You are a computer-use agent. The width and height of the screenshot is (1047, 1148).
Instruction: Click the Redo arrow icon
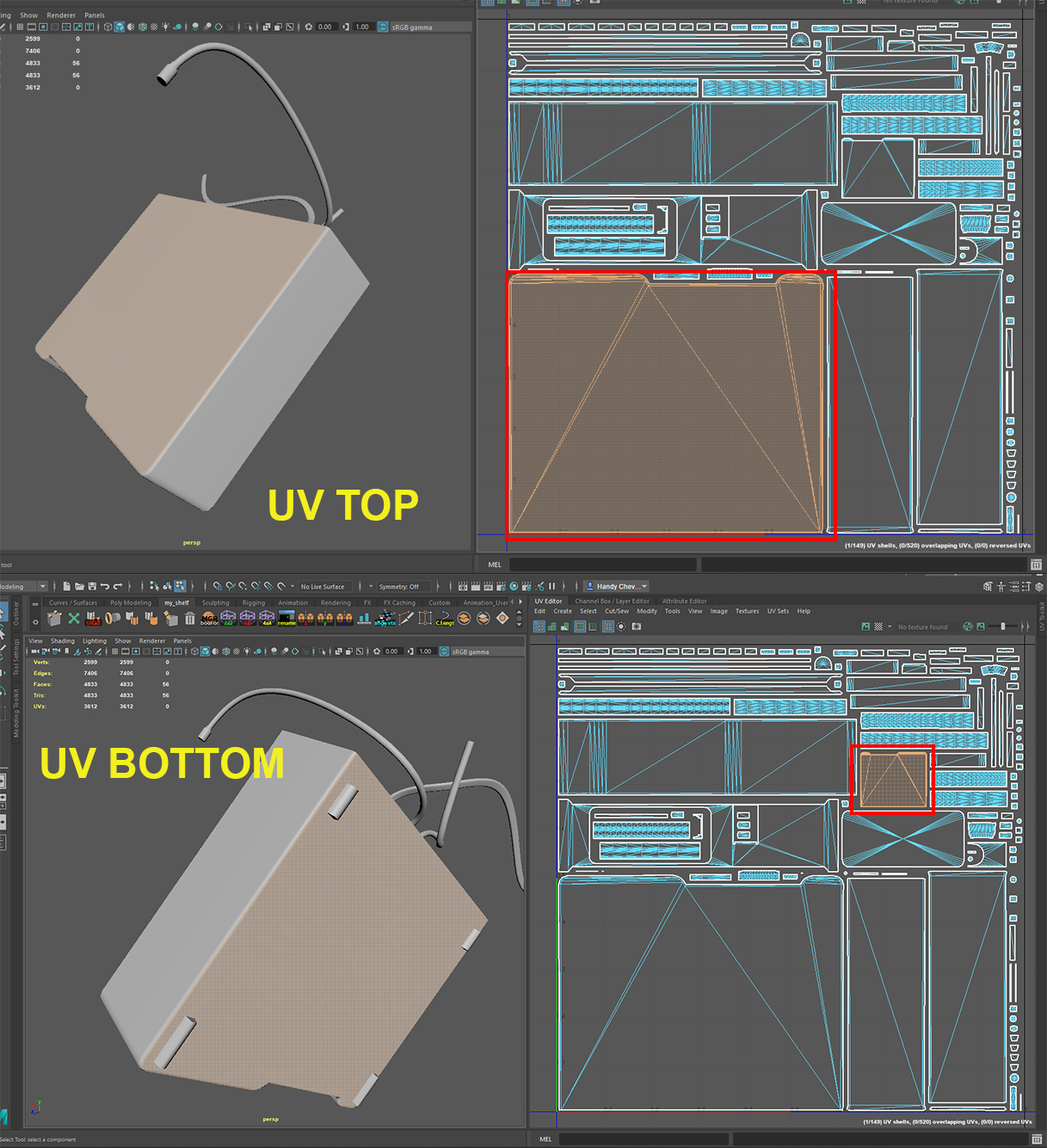[x=118, y=586]
